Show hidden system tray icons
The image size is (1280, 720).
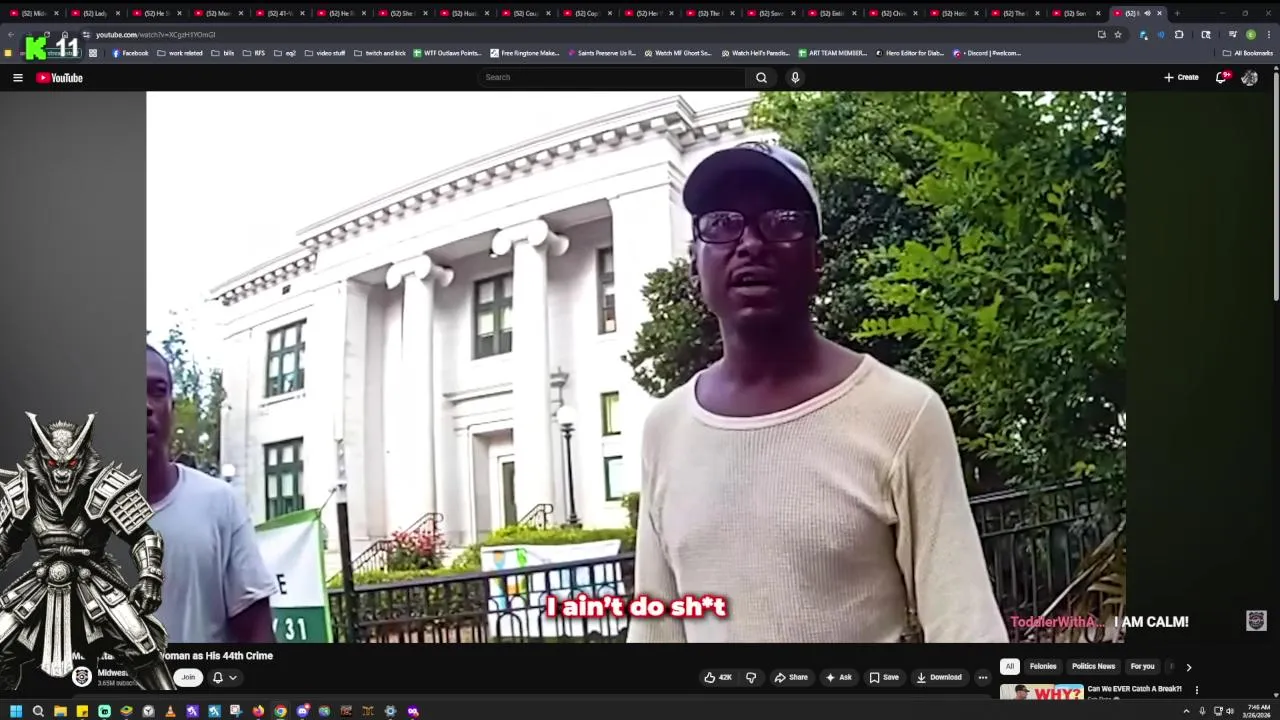[x=1187, y=711]
